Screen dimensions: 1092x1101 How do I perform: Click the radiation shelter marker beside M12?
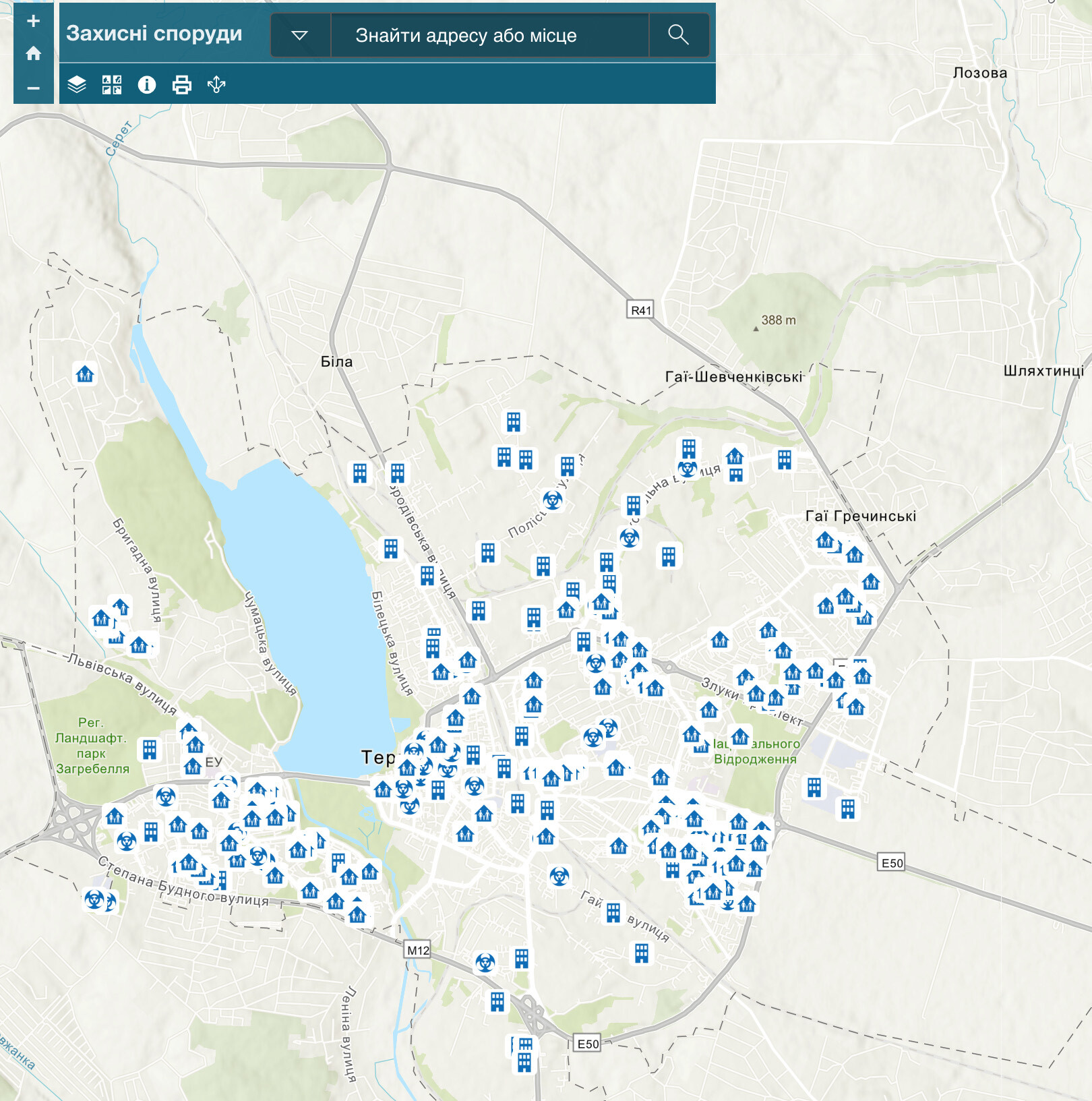485,962
